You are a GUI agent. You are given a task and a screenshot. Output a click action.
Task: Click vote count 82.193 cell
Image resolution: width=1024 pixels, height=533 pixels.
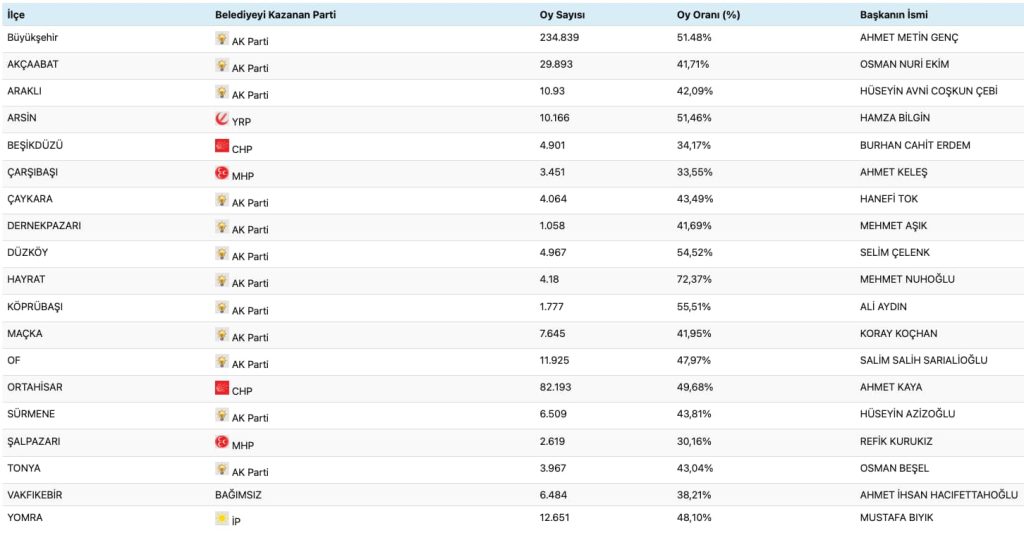coord(556,387)
